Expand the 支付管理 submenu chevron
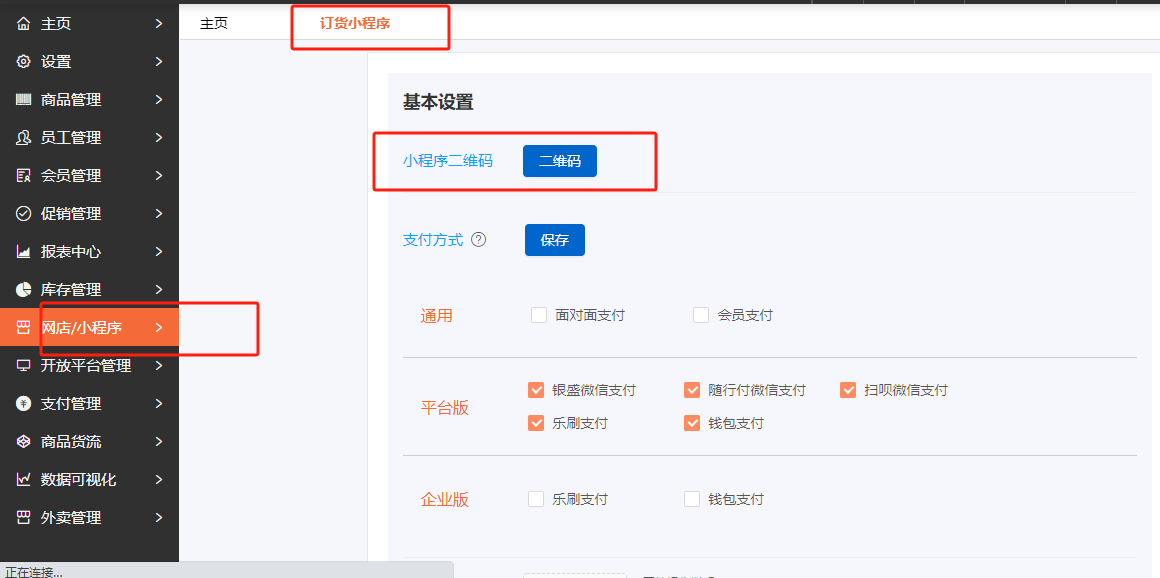Screen dimensions: 1160x578 [x=159, y=403]
